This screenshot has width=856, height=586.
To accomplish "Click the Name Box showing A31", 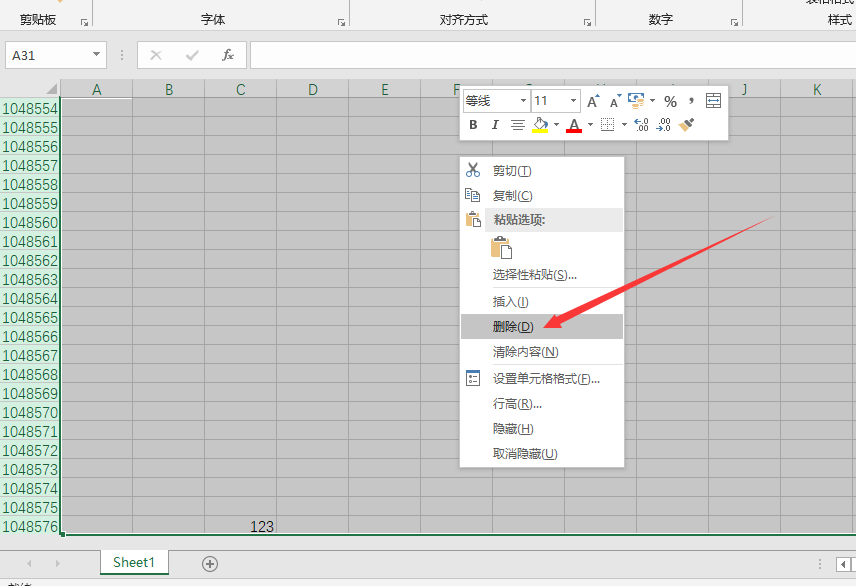I will coord(46,55).
